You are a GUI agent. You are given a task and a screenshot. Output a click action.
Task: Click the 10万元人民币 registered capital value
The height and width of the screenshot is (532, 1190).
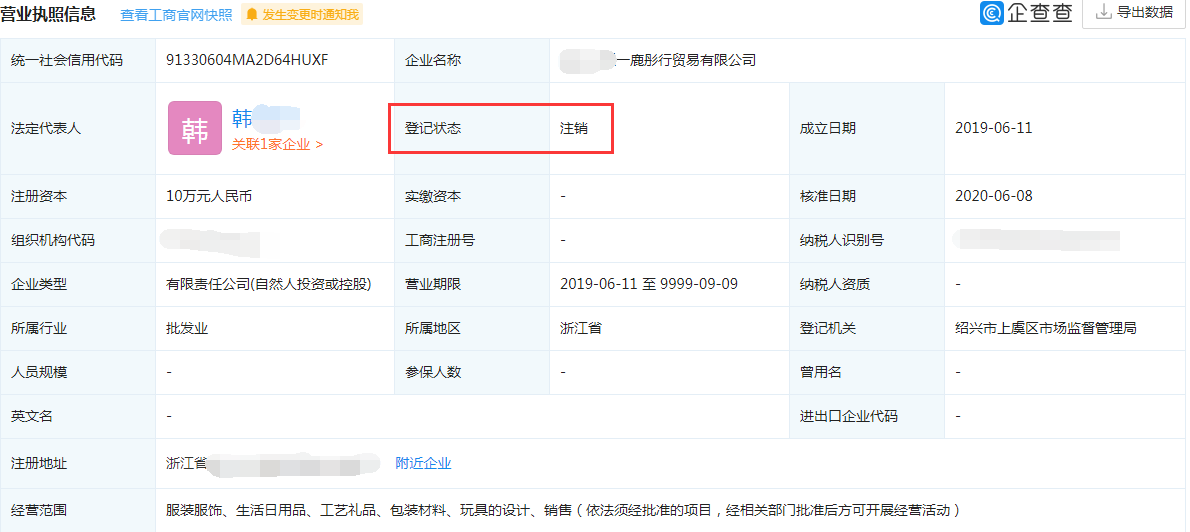point(209,196)
